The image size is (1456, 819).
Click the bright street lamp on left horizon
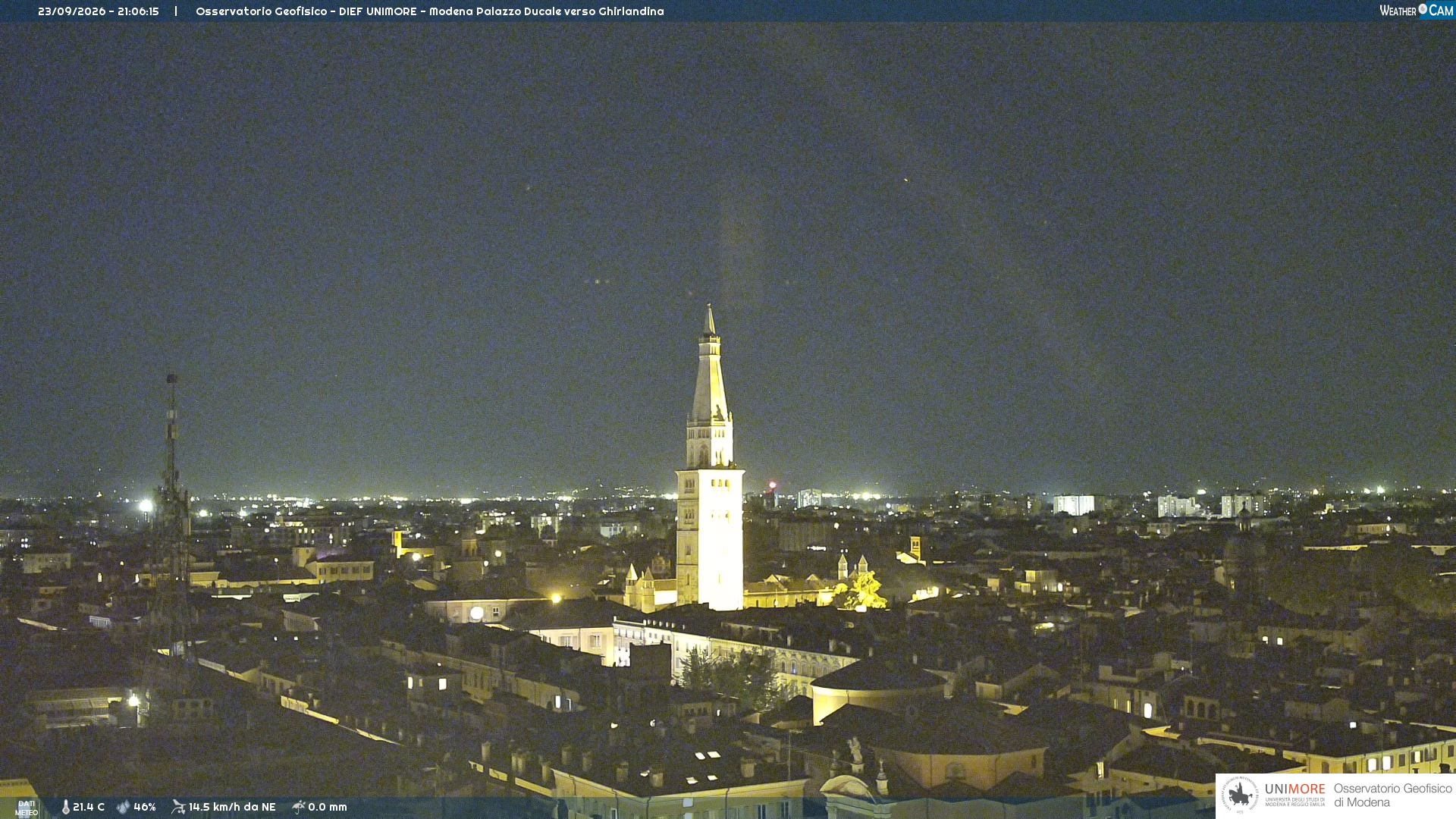[146, 505]
